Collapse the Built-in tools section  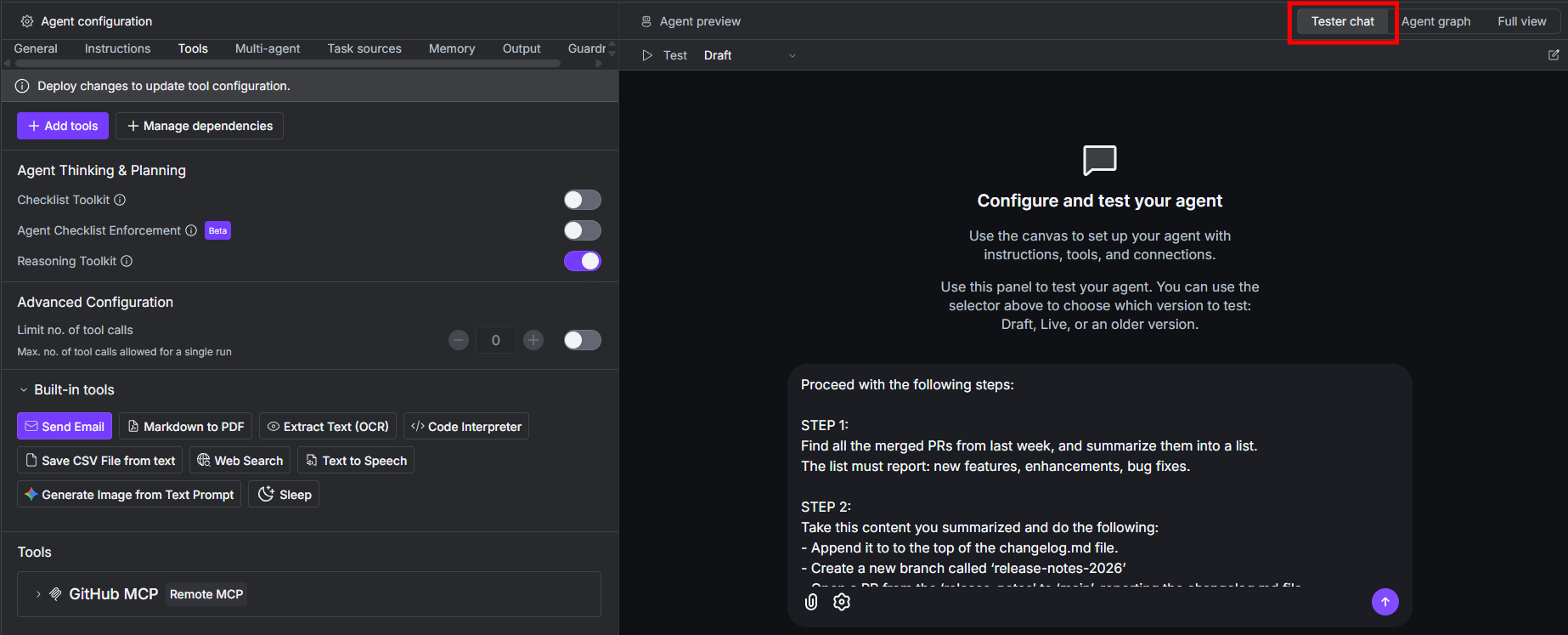24,390
